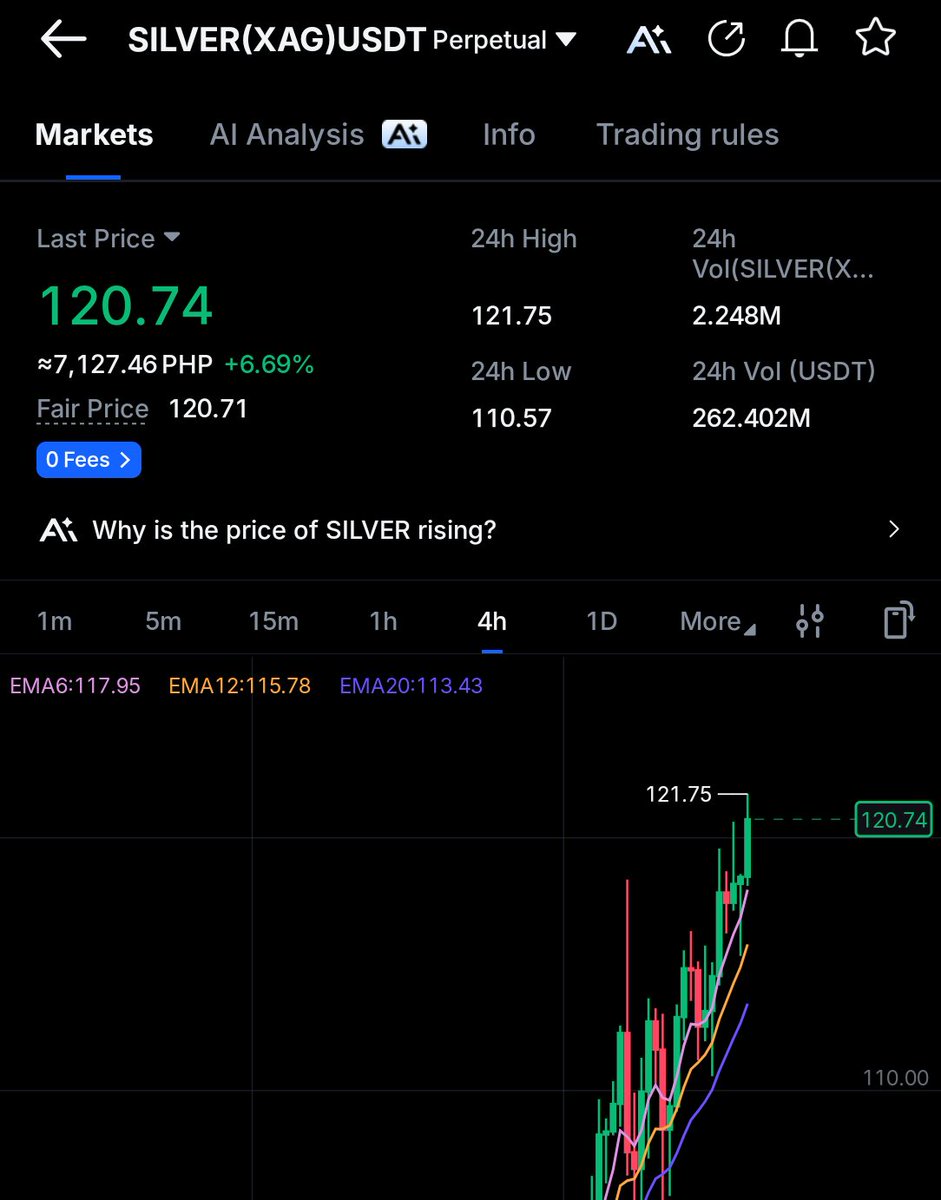The width and height of the screenshot is (941, 1200).
Task: Select the 1D chart timeframe
Action: (601, 621)
